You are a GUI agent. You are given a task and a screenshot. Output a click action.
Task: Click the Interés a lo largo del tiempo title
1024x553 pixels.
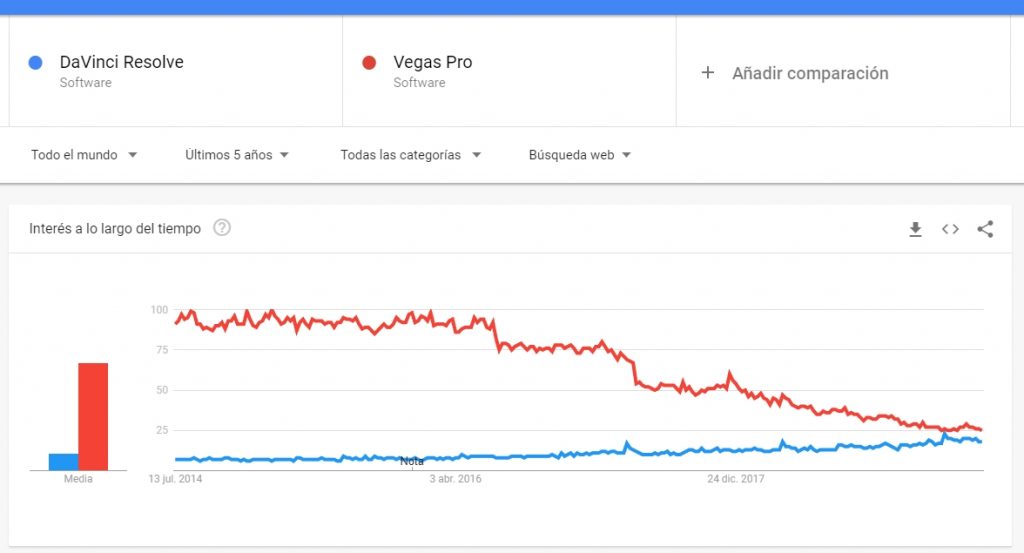click(x=115, y=229)
